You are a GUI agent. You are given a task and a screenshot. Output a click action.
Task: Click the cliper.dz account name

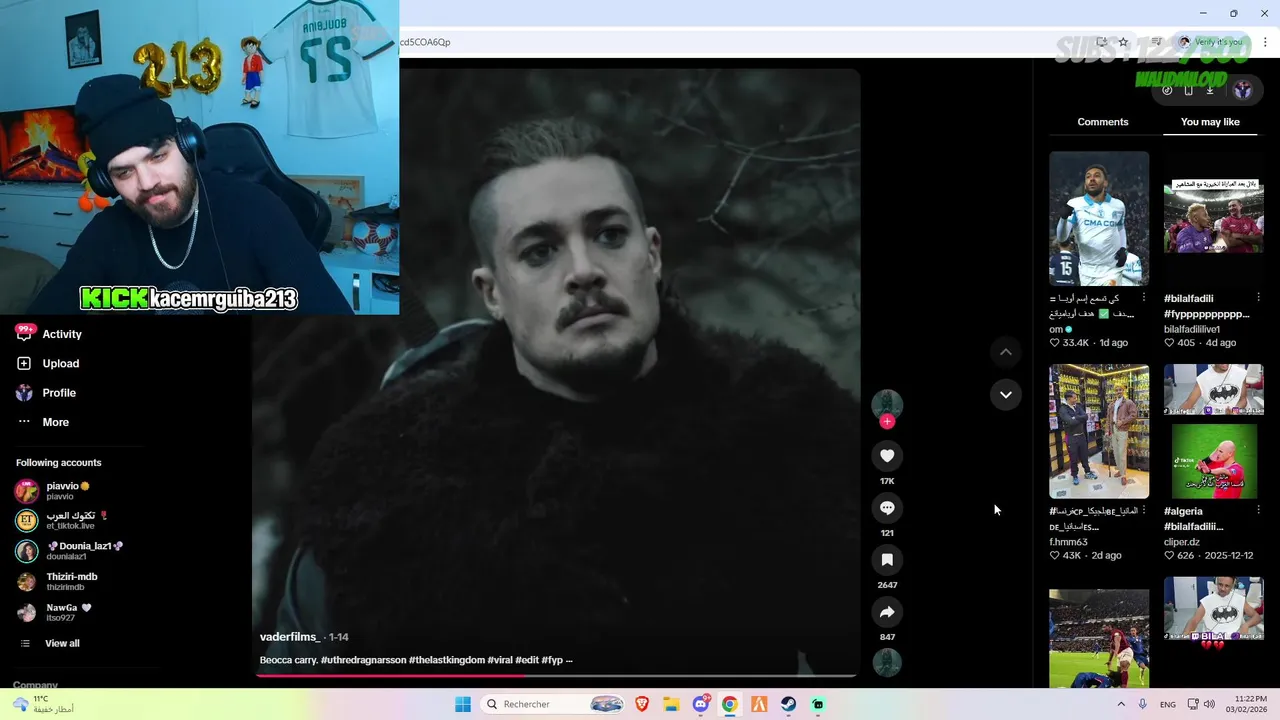tap(1182, 542)
